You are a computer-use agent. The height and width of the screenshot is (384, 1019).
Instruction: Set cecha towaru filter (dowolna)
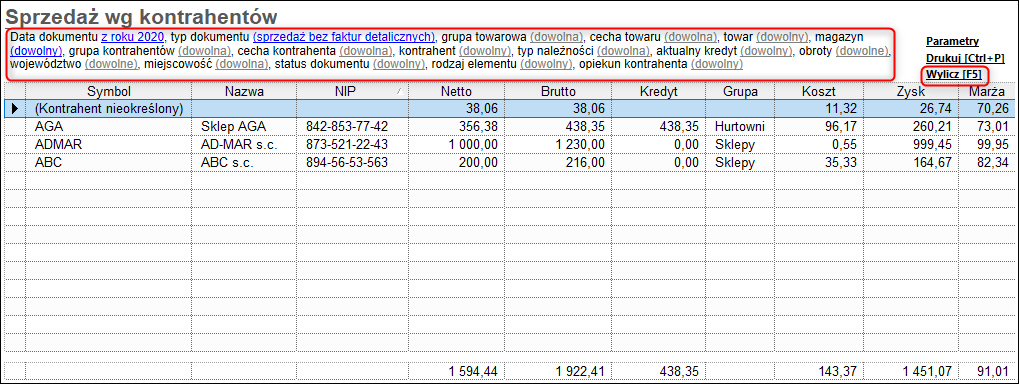pyautogui.click(x=690, y=36)
